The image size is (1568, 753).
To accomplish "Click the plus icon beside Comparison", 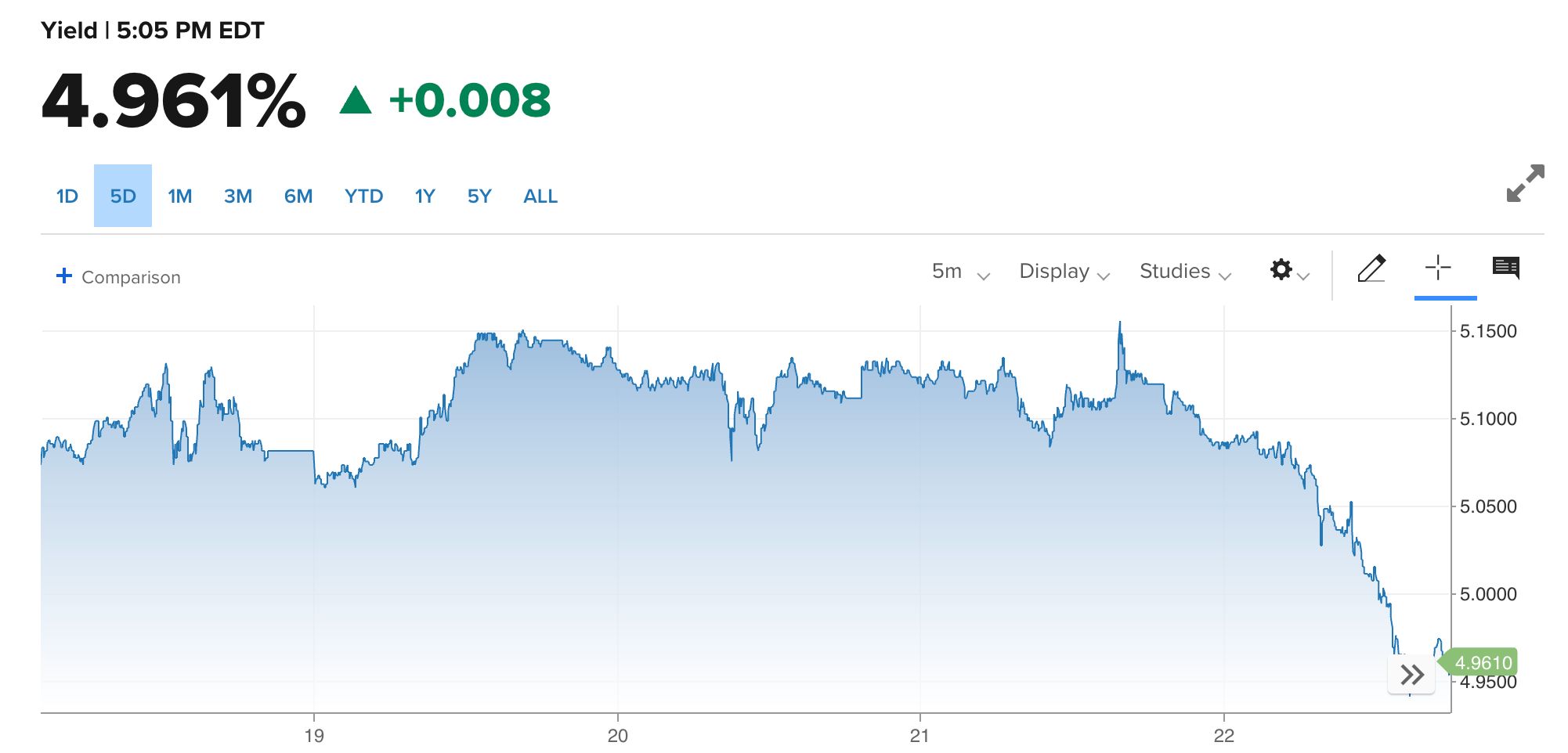I will pyautogui.click(x=64, y=276).
